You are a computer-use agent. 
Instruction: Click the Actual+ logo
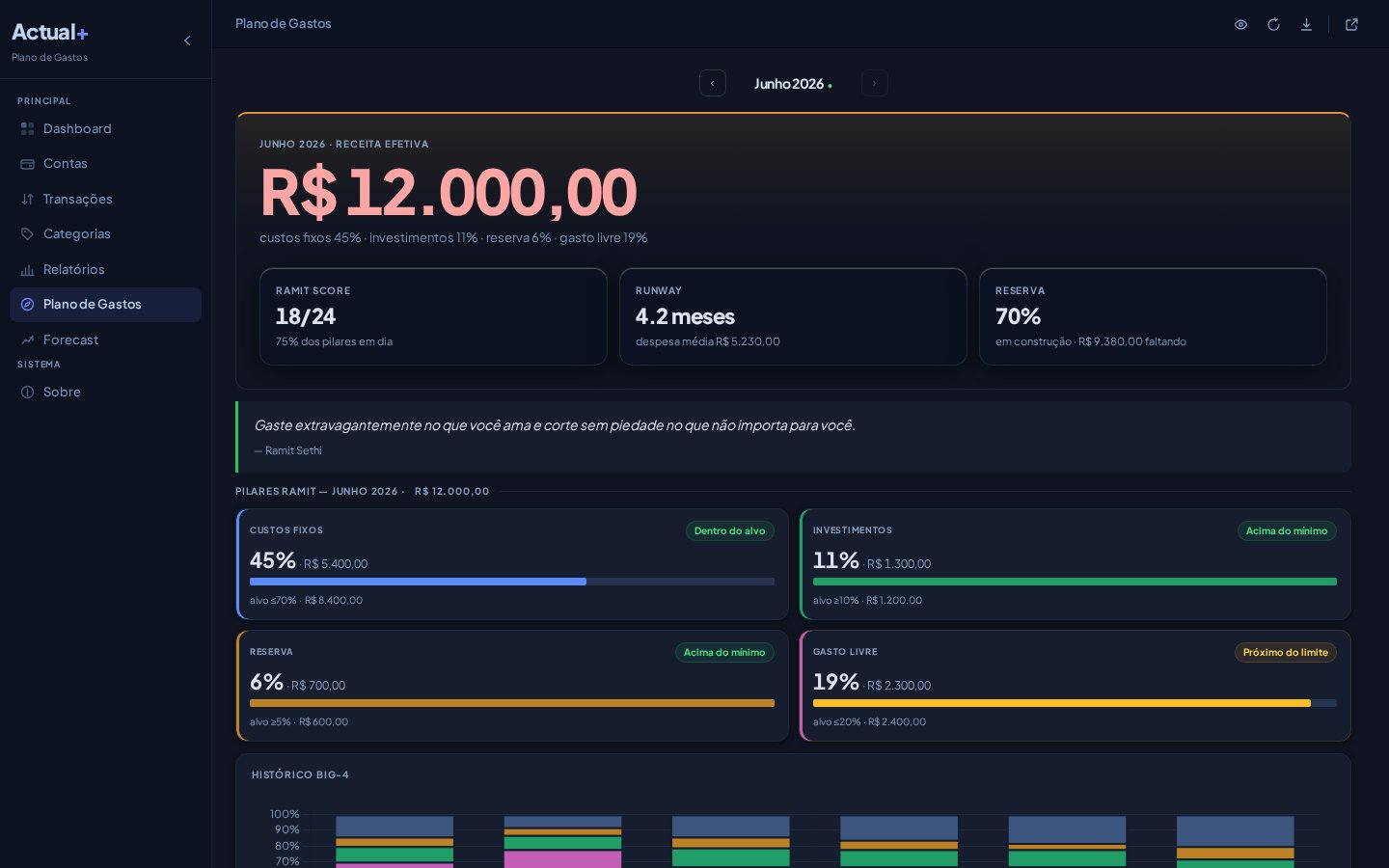point(50,32)
